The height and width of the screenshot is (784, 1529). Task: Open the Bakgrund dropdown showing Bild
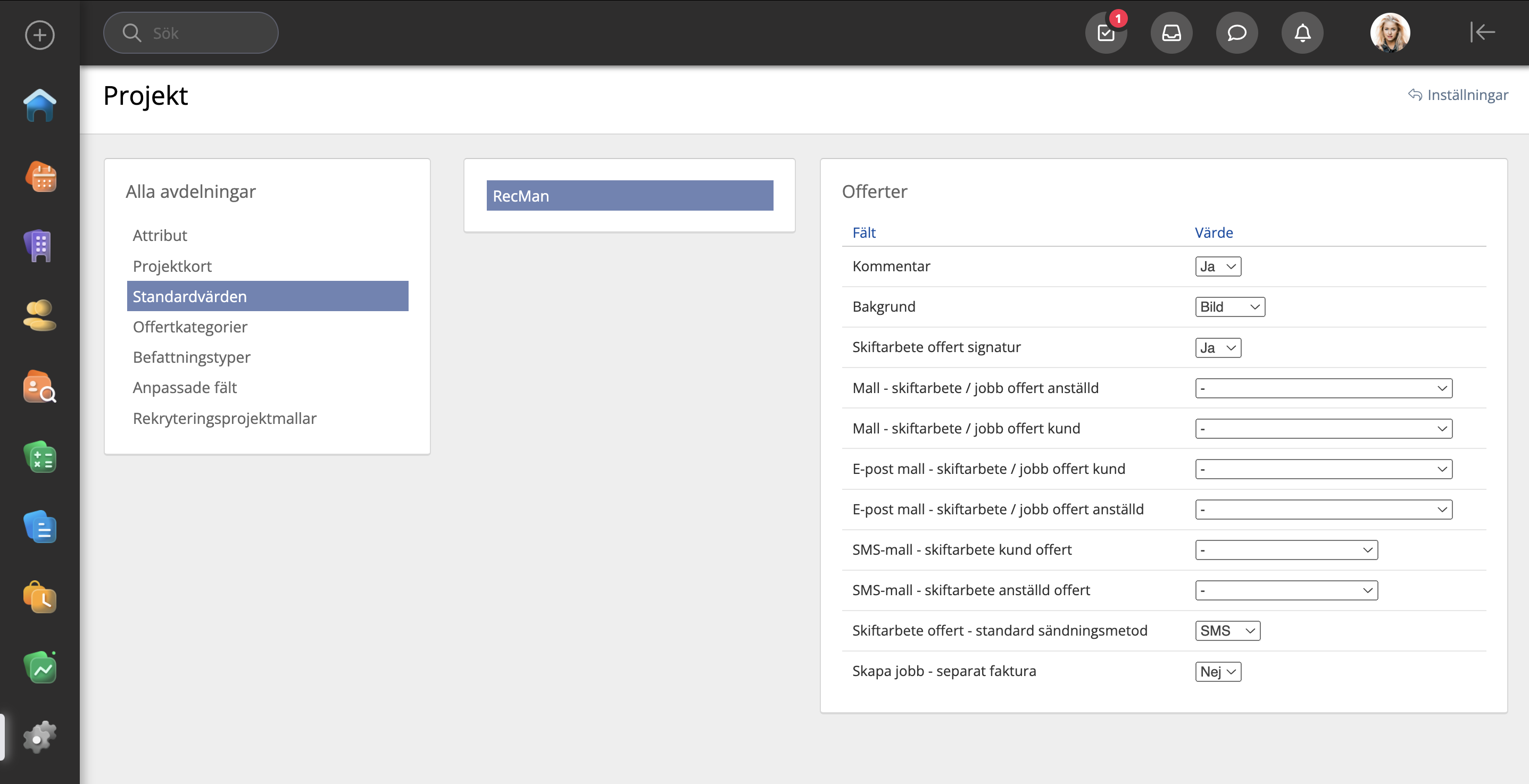click(x=1229, y=307)
